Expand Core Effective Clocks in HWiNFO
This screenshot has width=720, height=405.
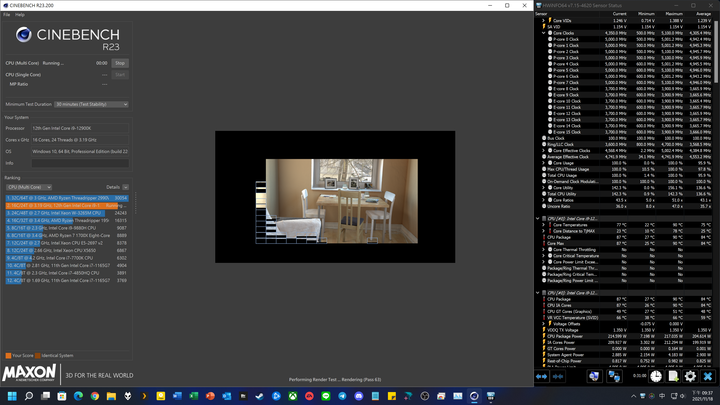point(544,151)
